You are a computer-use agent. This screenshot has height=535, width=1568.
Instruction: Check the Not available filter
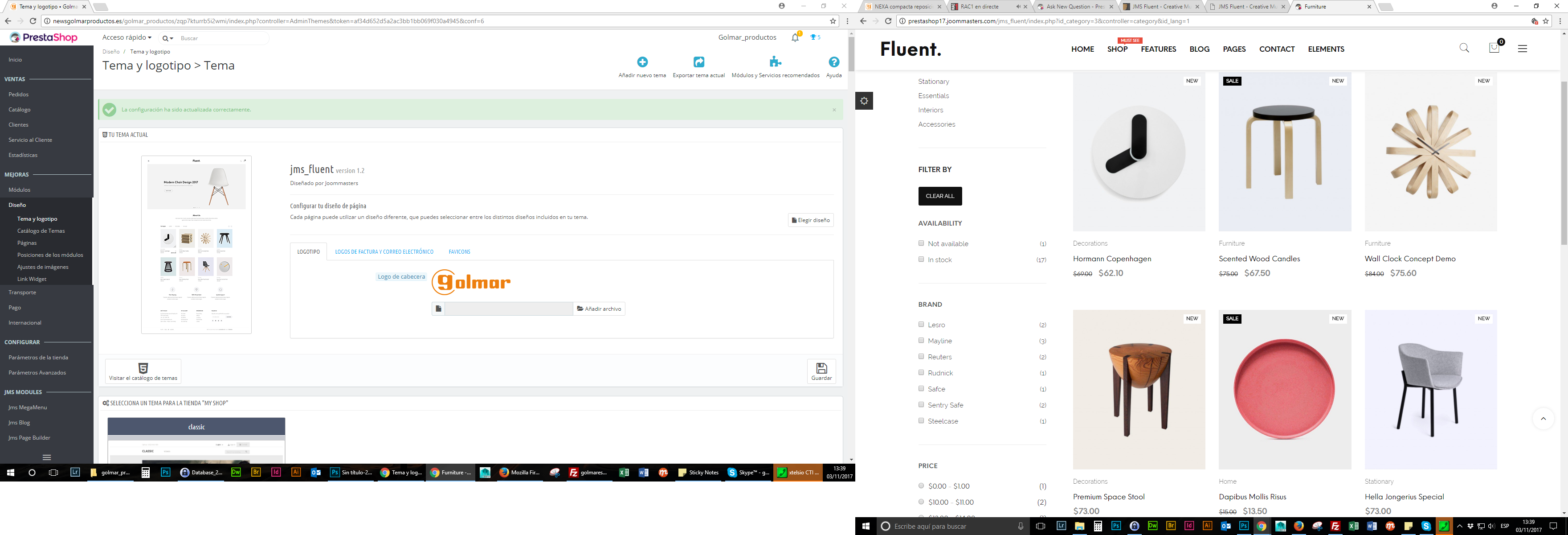(921, 243)
